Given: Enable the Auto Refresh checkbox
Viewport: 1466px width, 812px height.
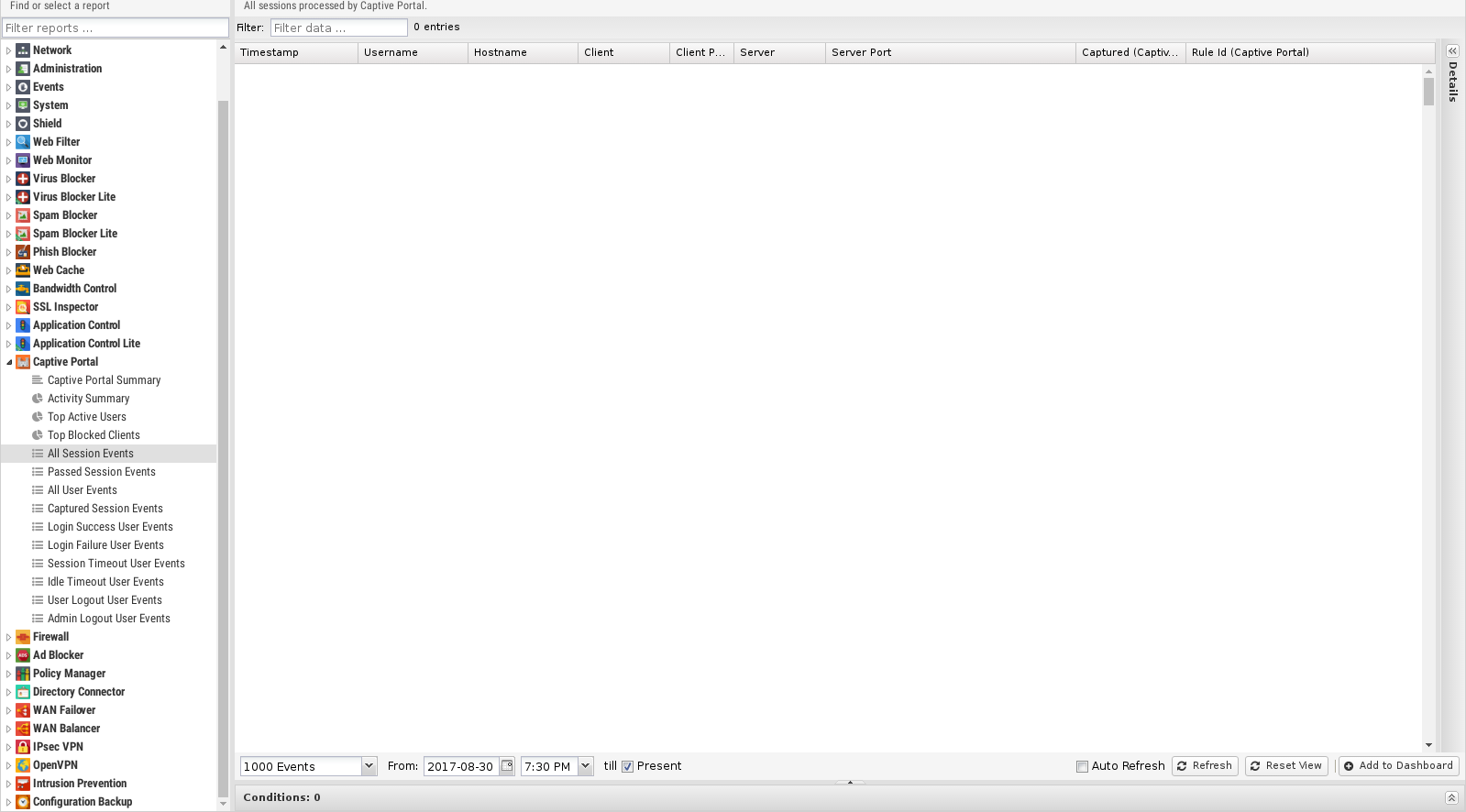Looking at the screenshot, I should pyautogui.click(x=1082, y=766).
